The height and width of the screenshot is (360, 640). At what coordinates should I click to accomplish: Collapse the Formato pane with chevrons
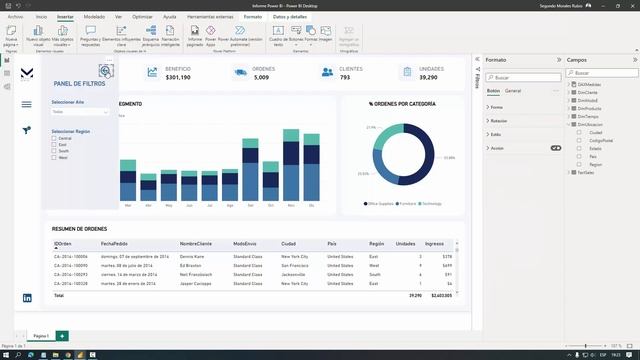point(559,60)
